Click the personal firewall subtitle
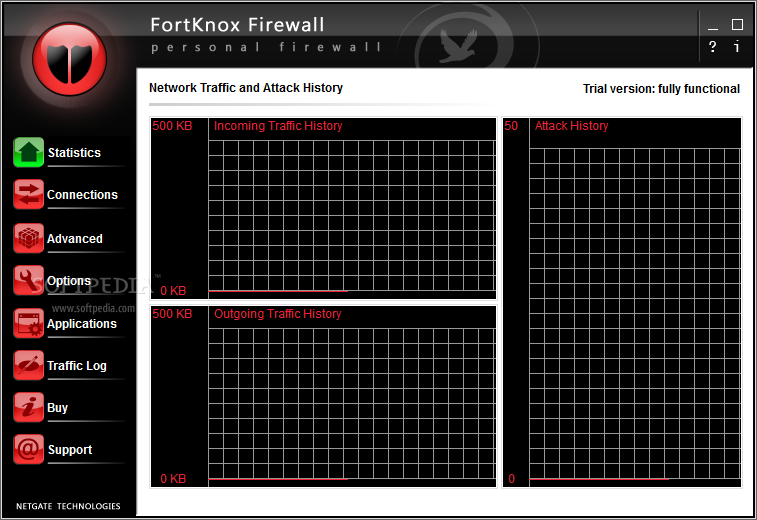Viewport: 757px width, 520px height. pyautogui.click(x=266, y=47)
